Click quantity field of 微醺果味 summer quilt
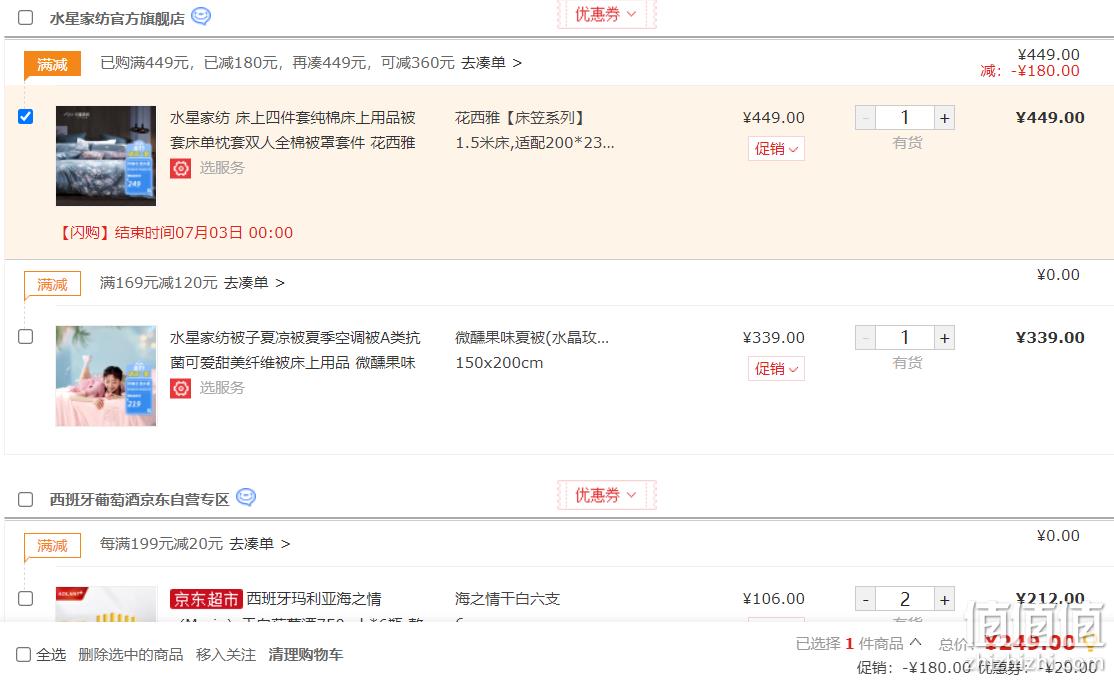The height and width of the screenshot is (680, 1114). pyautogui.click(x=904, y=338)
